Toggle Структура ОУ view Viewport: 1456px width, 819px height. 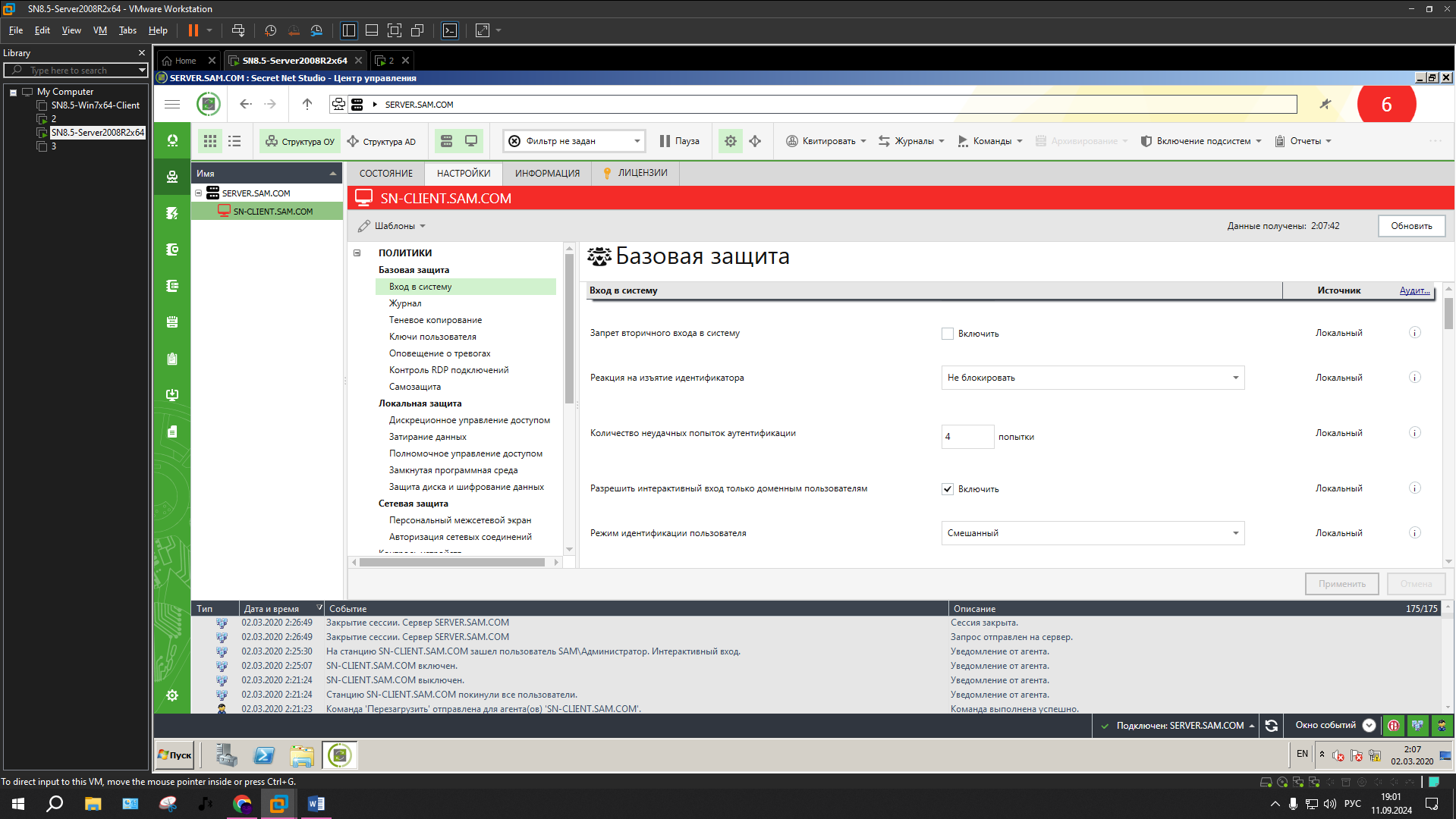click(x=300, y=141)
